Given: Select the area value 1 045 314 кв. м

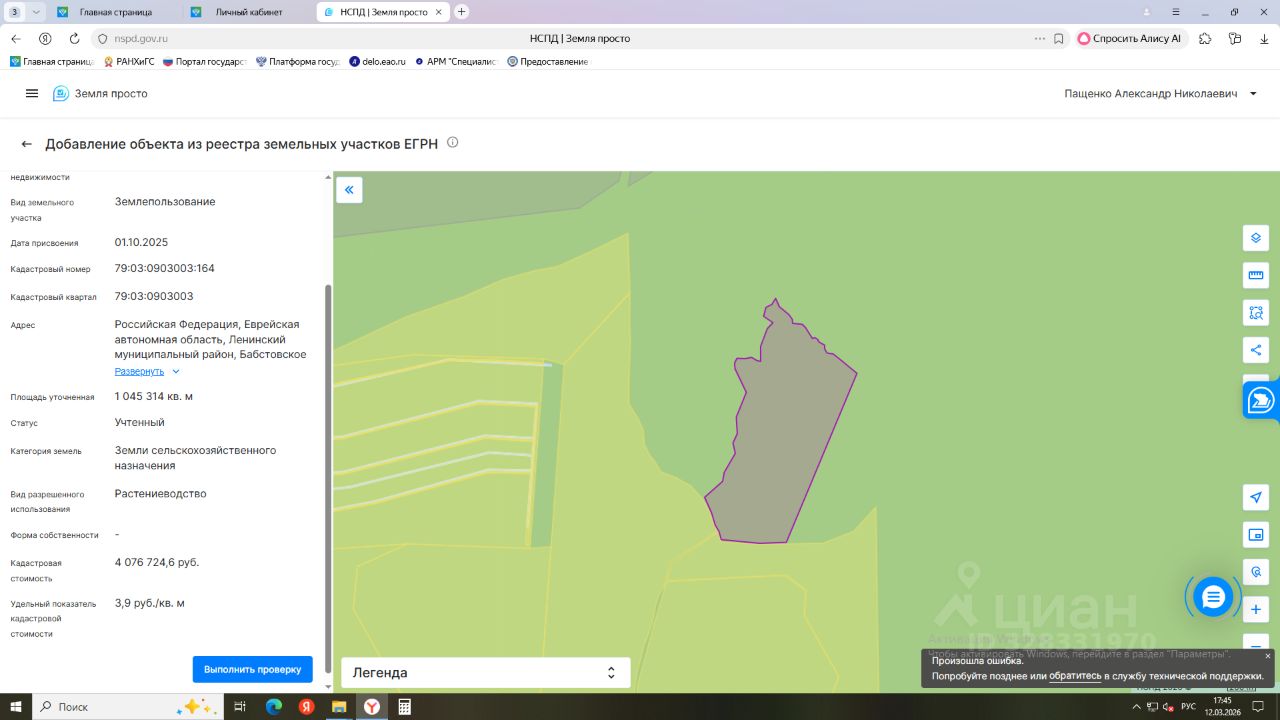Looking at the screenshot, I should [154, 396].
